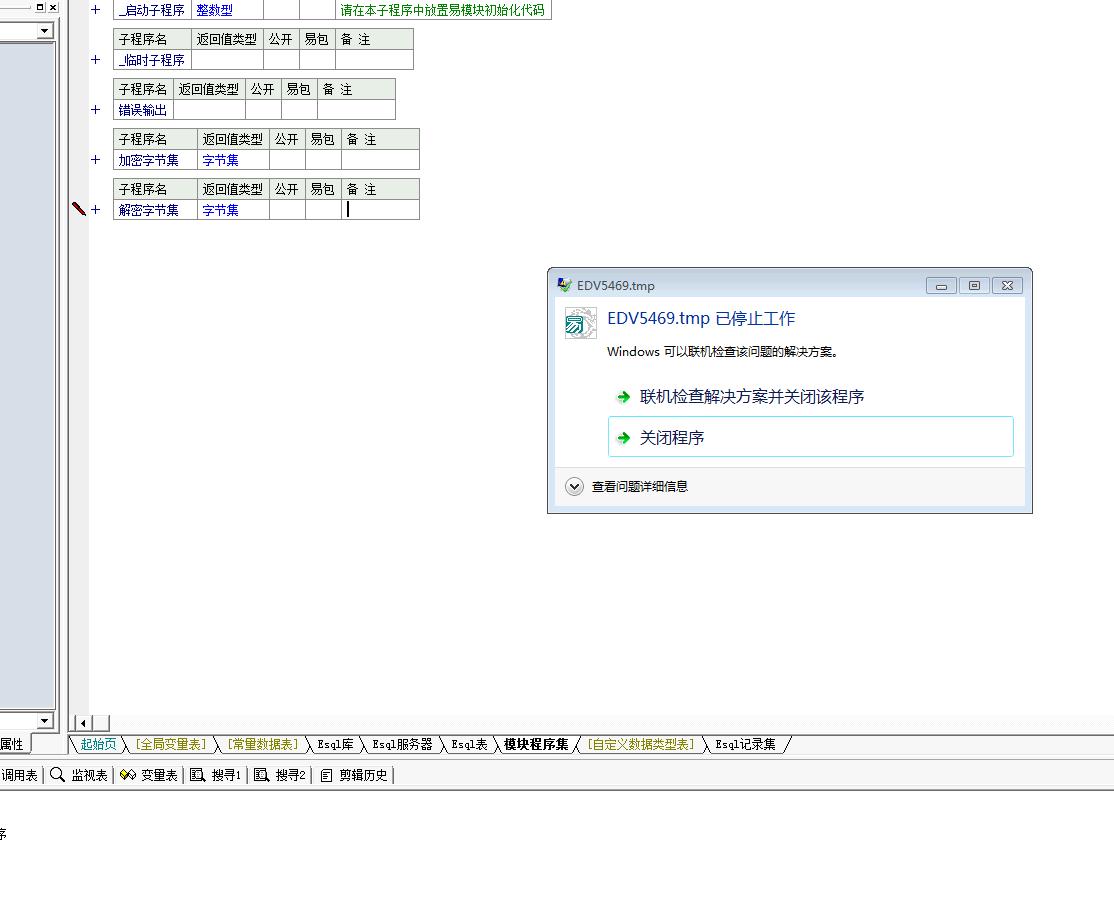Click 字节集 return type of 解密字节集
Viewport: 1114px width, 915px height.
tap(233, 210)
